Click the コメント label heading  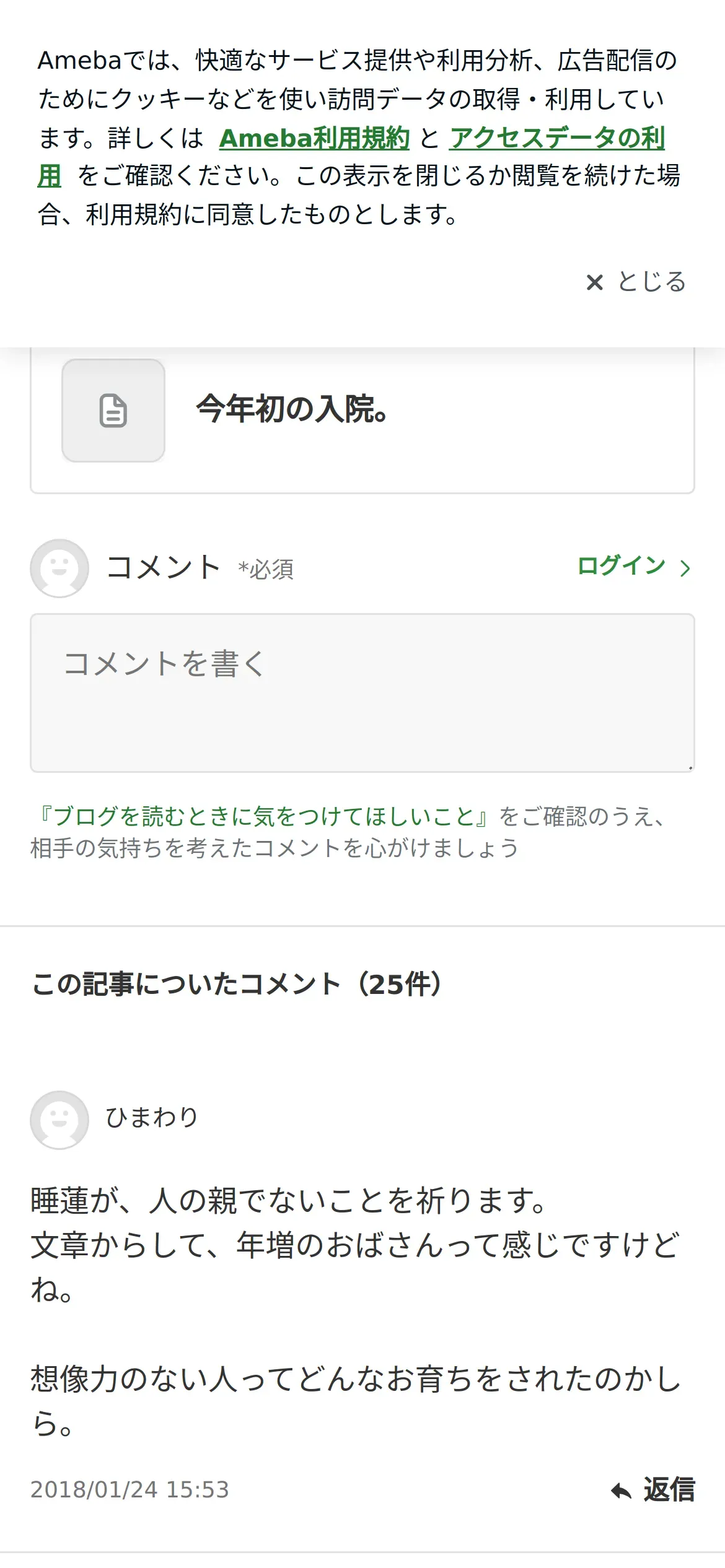pos(163,567)
